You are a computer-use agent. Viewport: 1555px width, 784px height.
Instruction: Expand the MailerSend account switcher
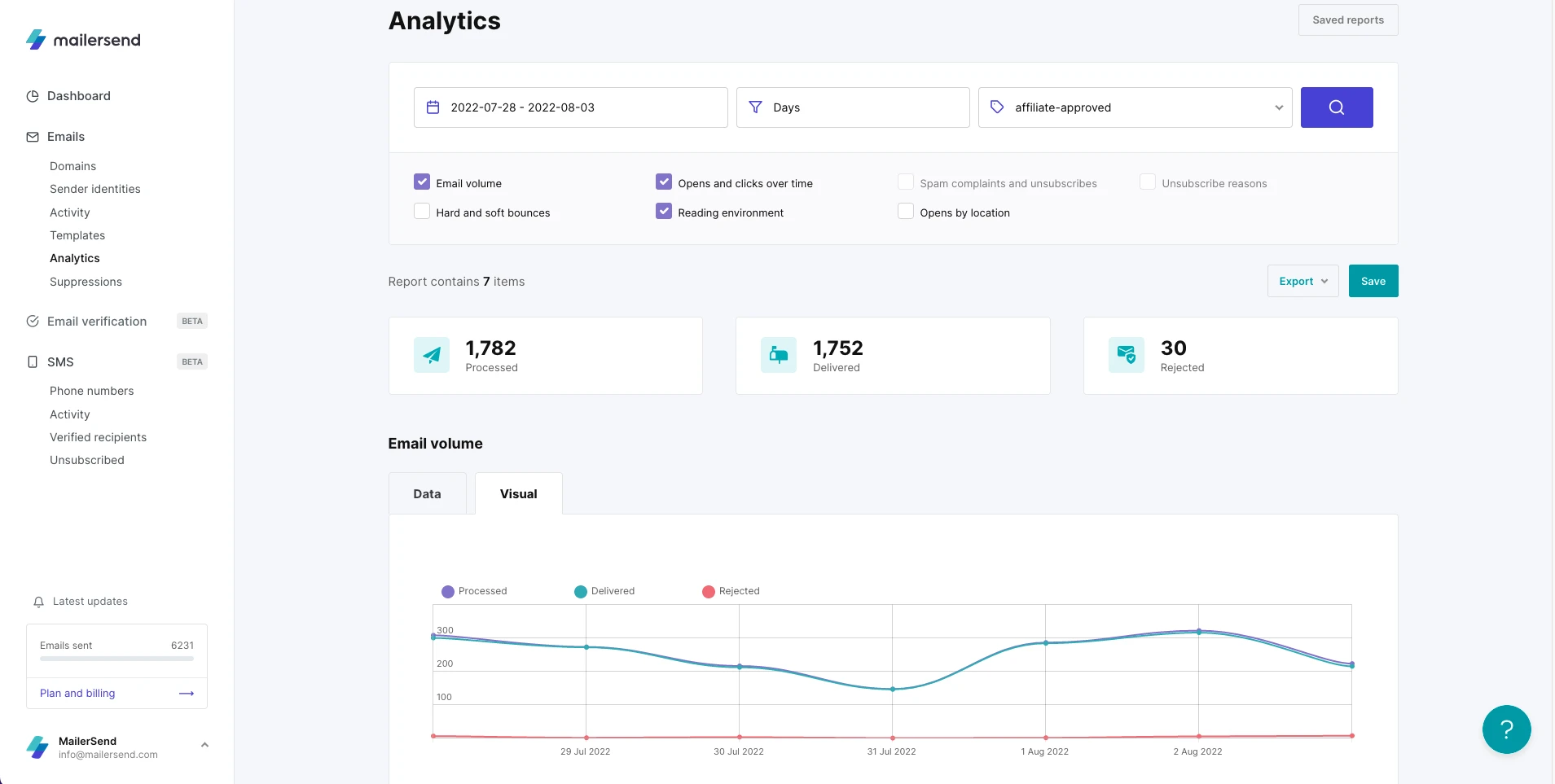(x=204, y=745)
